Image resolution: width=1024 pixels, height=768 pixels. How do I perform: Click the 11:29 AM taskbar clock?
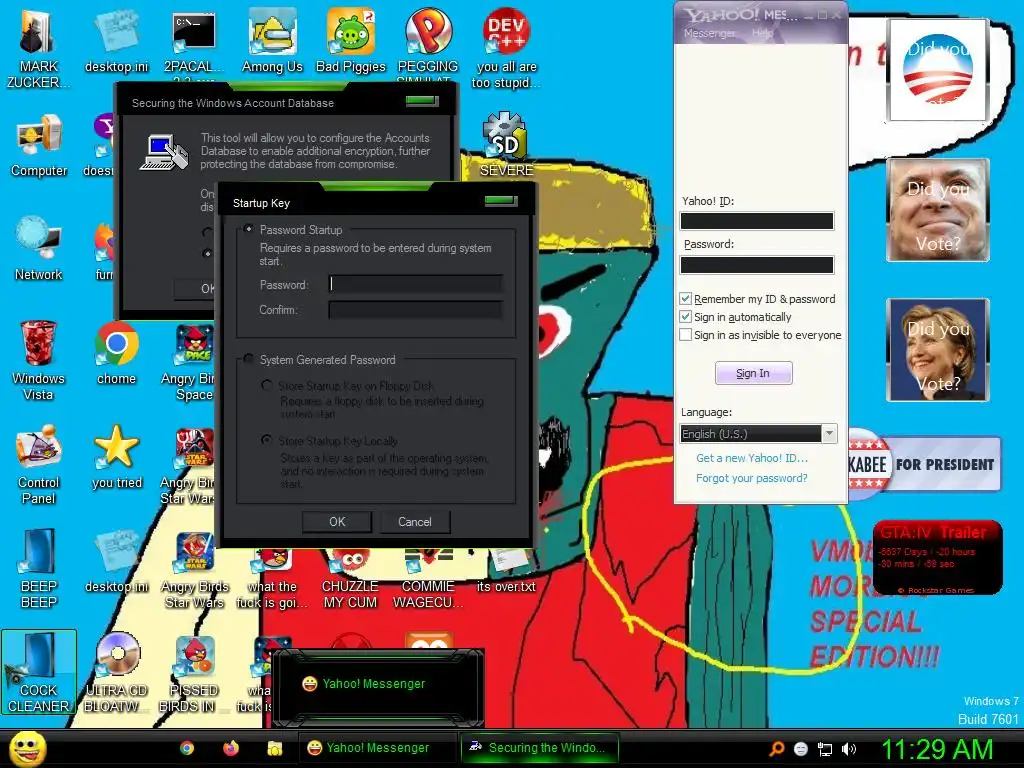pyautogui.click(x=937, y=749)
